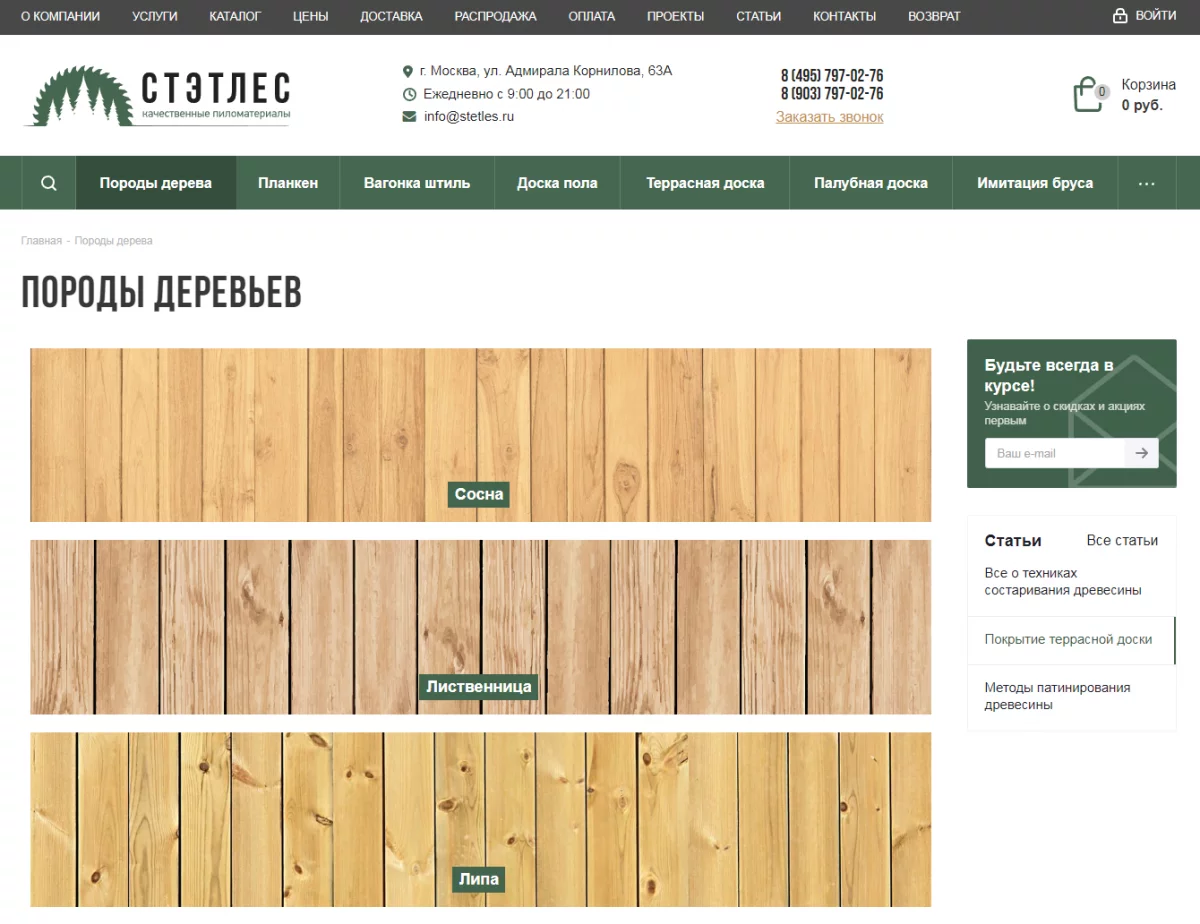Submit email with the arrow button

tap(1142, 453)
